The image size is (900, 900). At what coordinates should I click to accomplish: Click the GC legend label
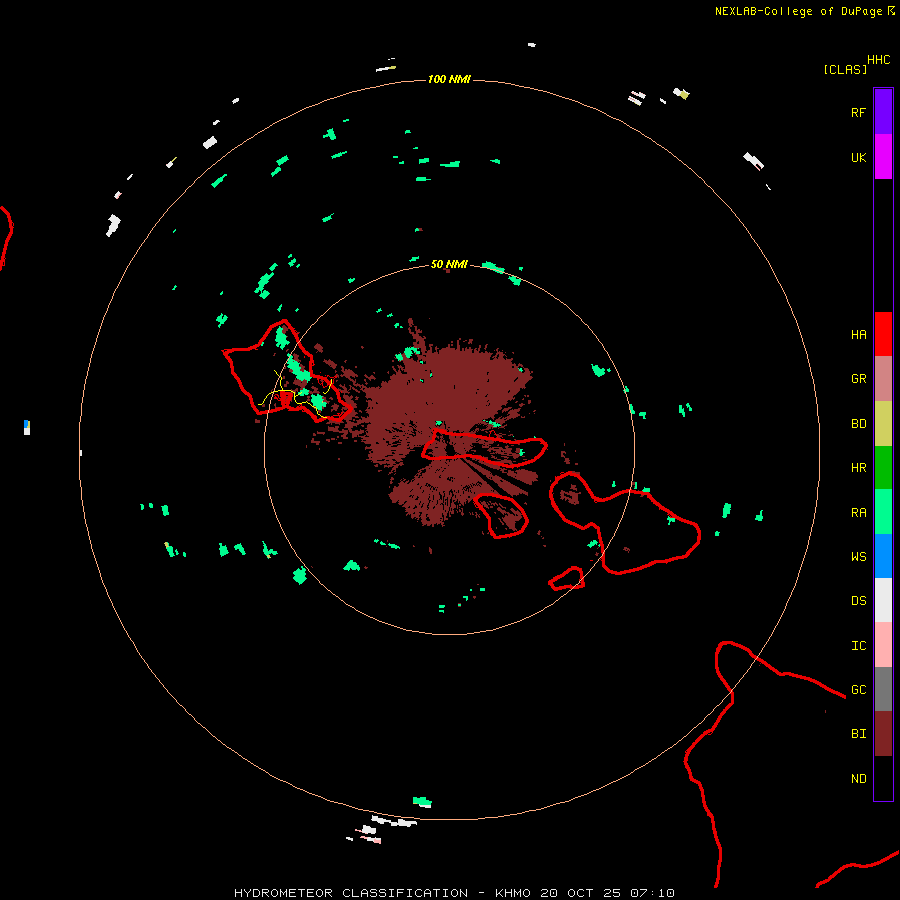coord(858,689)
